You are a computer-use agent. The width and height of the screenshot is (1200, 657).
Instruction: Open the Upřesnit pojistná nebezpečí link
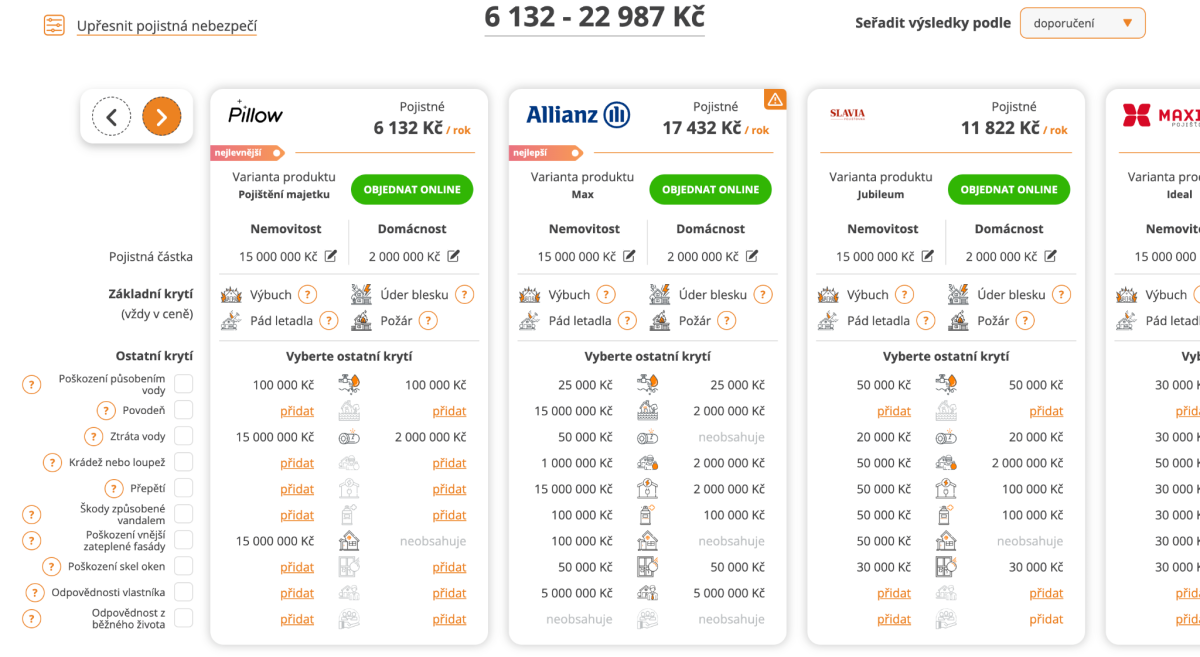(166, 25)
